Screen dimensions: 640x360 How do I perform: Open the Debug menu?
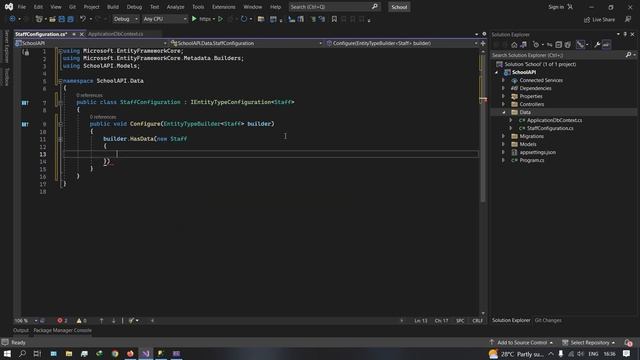click(x=134, y=7)
